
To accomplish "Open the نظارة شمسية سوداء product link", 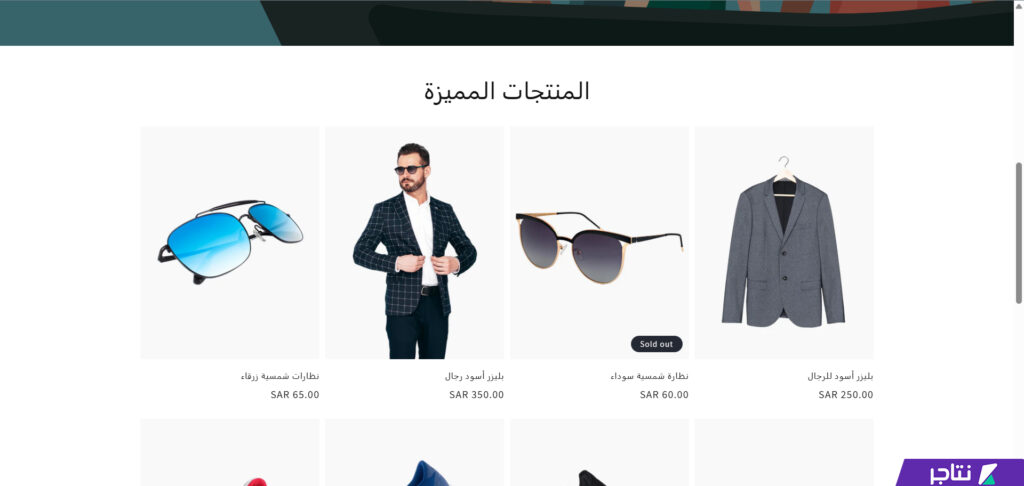I will [x=650, y=376].
